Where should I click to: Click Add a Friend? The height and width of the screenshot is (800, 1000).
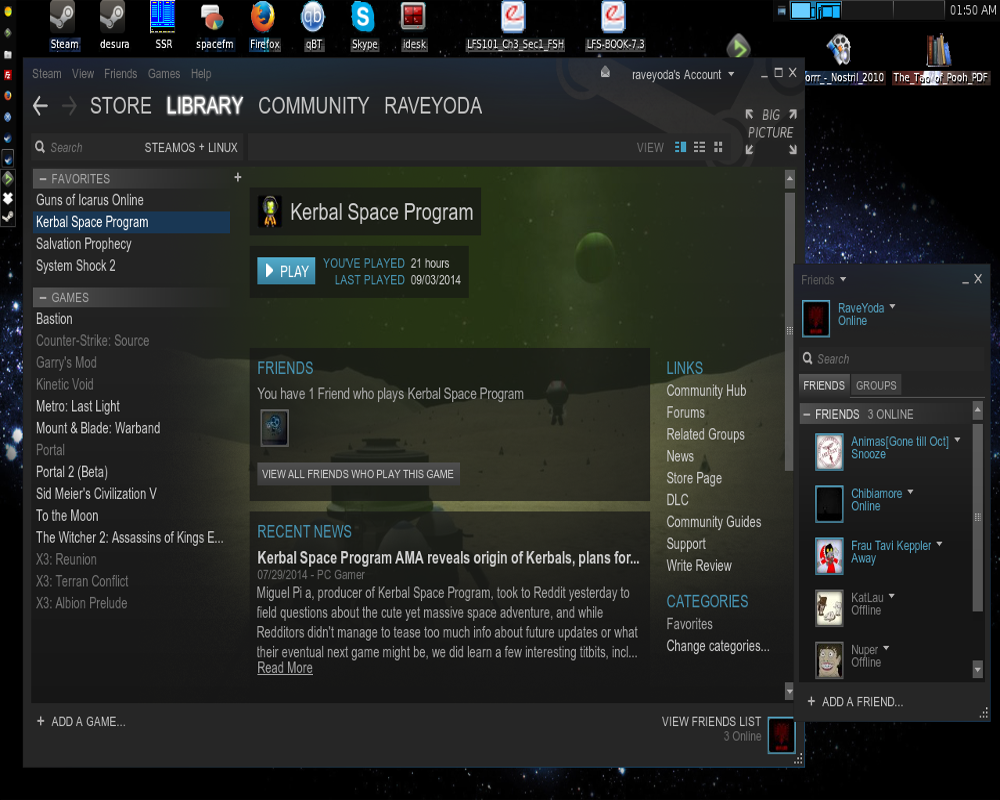click(855, 702)
